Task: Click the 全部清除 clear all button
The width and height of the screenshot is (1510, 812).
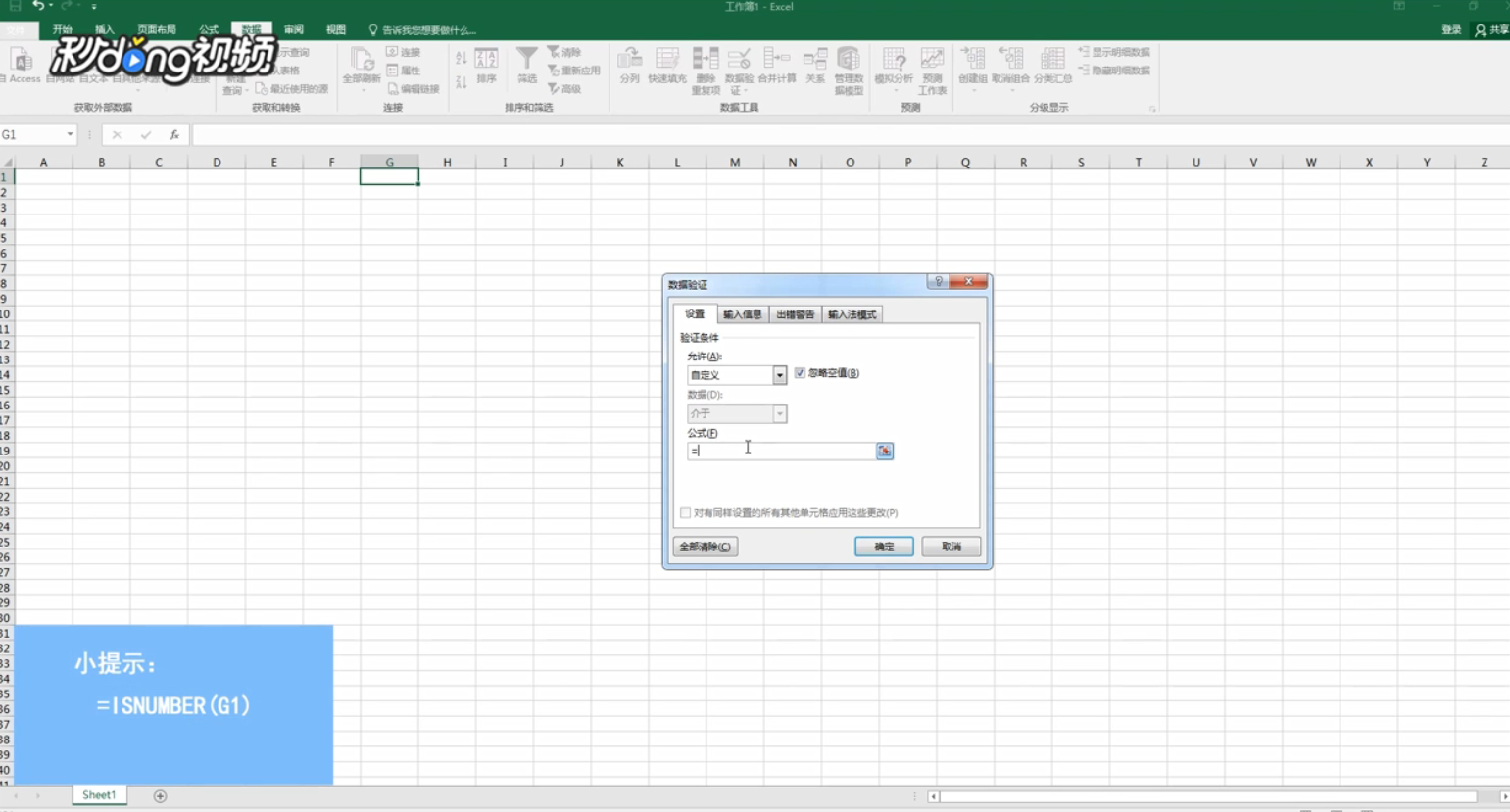Action: pyautogui.click(x=706, y=547)
